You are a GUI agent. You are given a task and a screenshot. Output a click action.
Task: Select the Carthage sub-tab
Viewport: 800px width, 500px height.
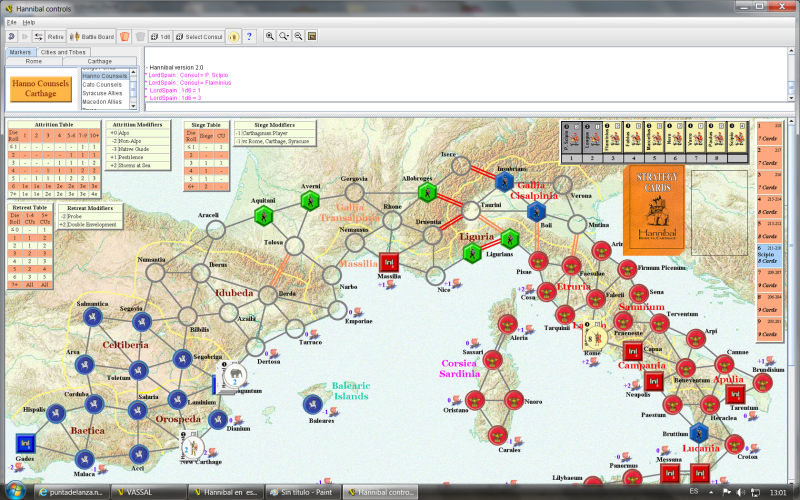(x=99, y=61)
